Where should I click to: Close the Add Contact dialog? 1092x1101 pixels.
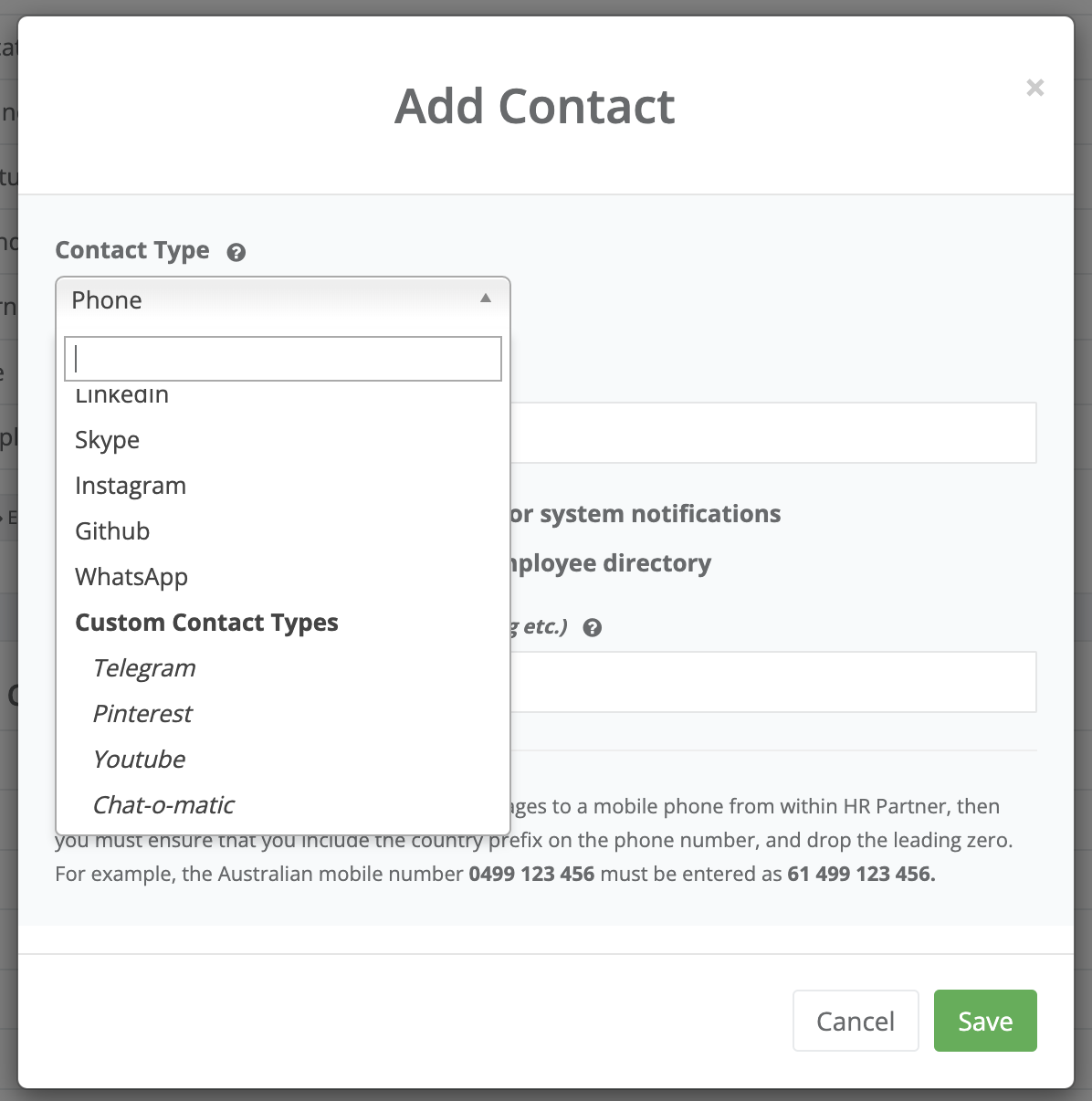[x=1034, y=88]
